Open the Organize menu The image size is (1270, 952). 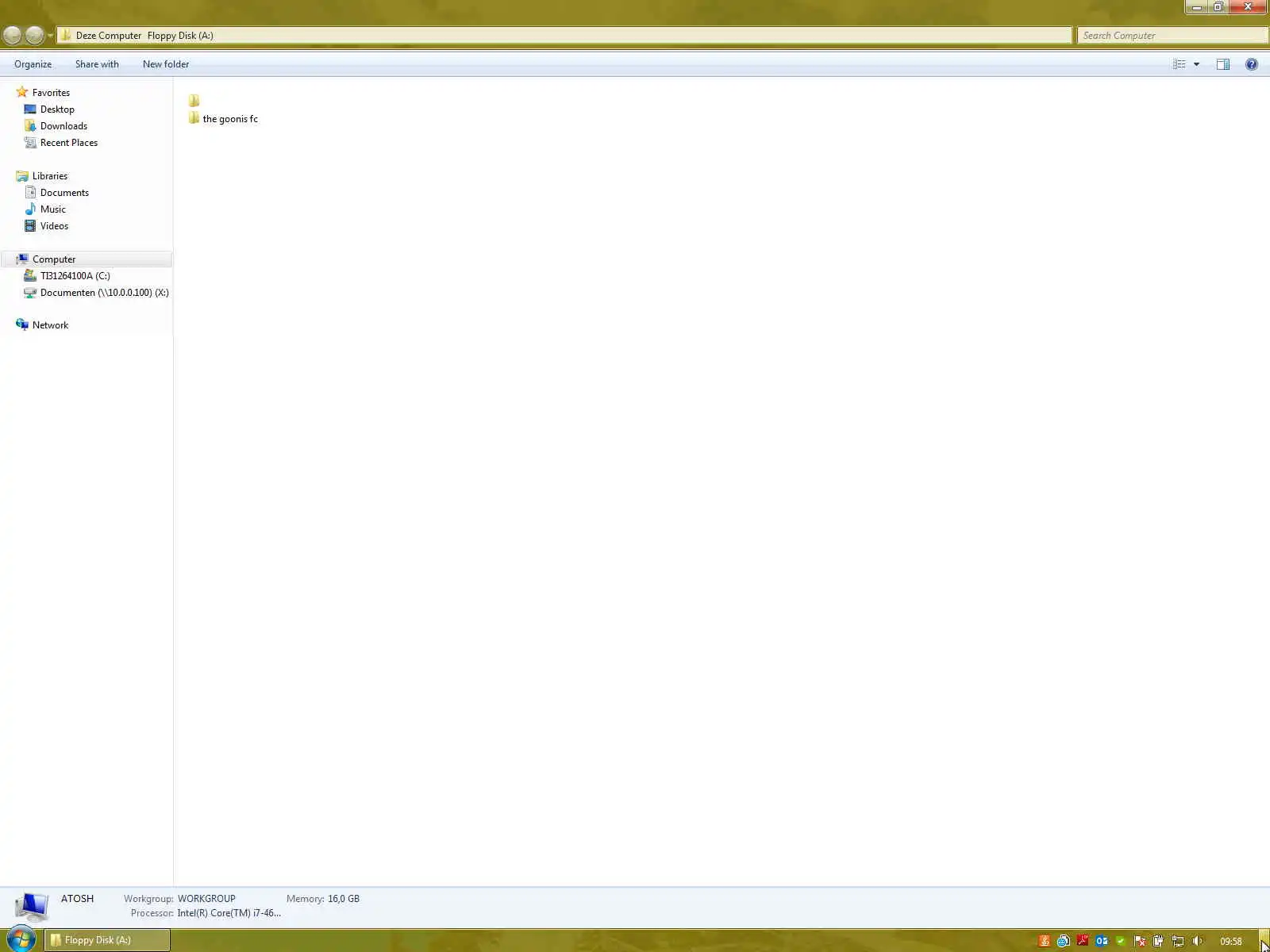coord(33,64)
